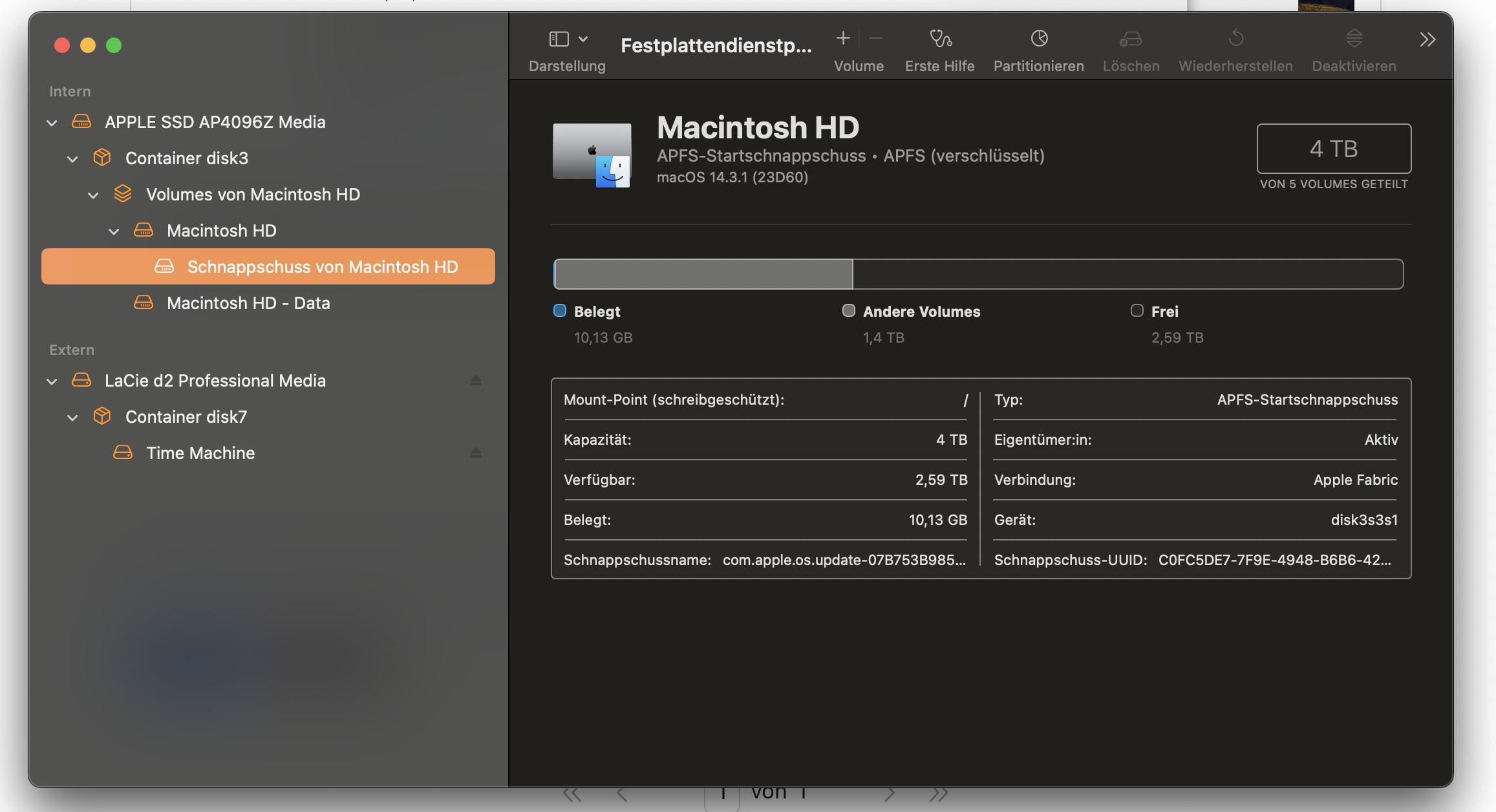1496x812 pixels.
Task: Select Macintosh HD - Data in sidebar
Action: pos(248,303)
